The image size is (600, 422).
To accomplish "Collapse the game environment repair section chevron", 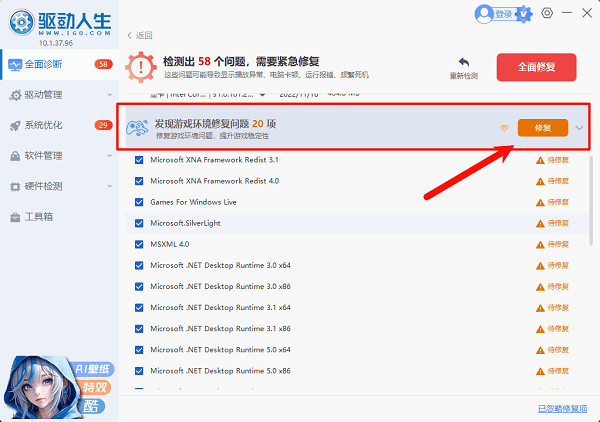I will click(x=580, y=128).
